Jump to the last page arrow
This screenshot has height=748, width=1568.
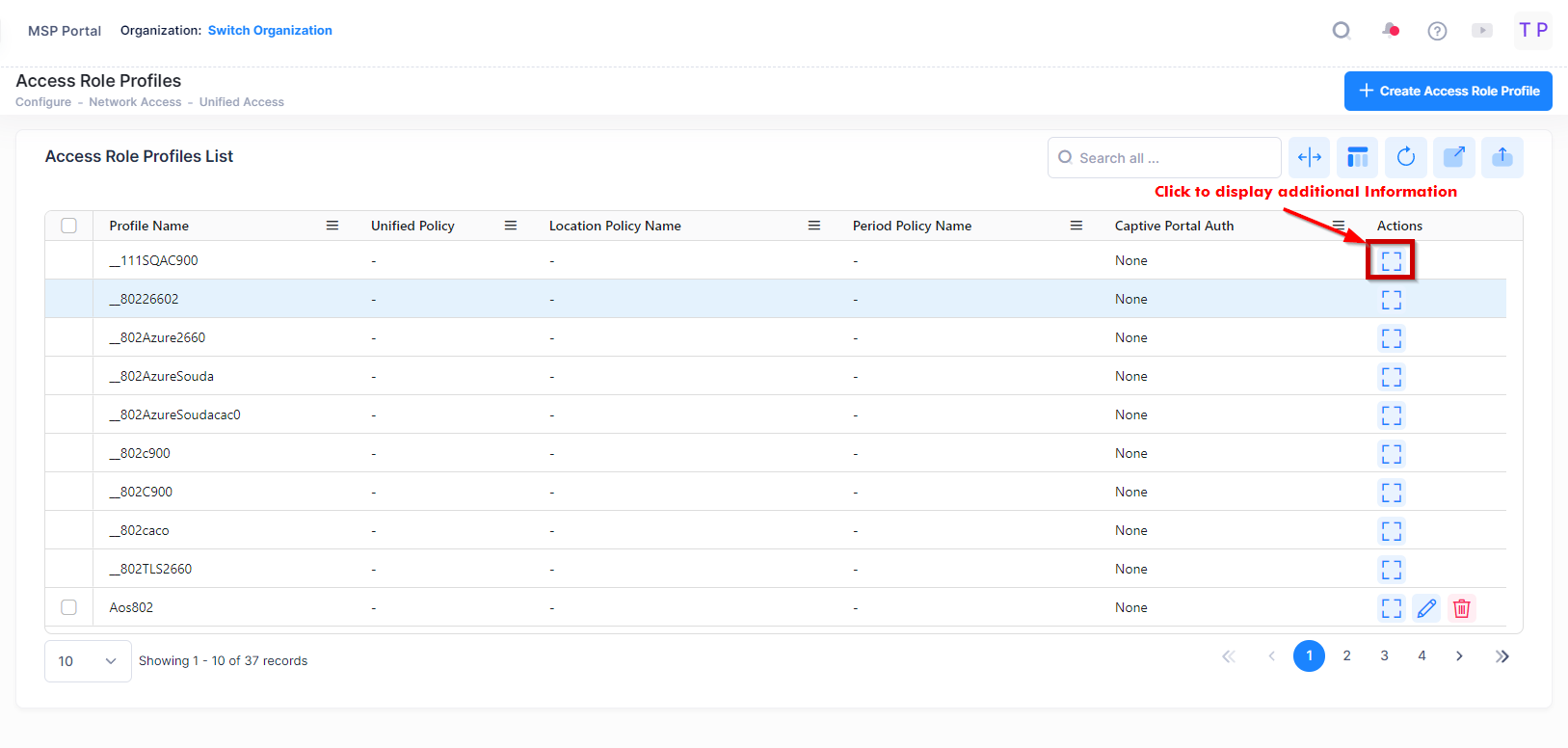click(x=1502, y=656)
